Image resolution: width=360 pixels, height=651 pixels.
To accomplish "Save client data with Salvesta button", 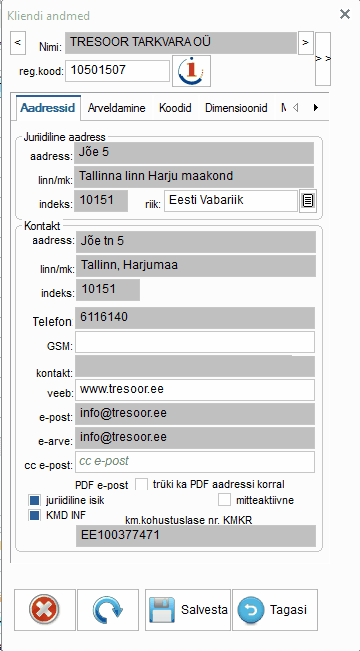I will 188,610.
